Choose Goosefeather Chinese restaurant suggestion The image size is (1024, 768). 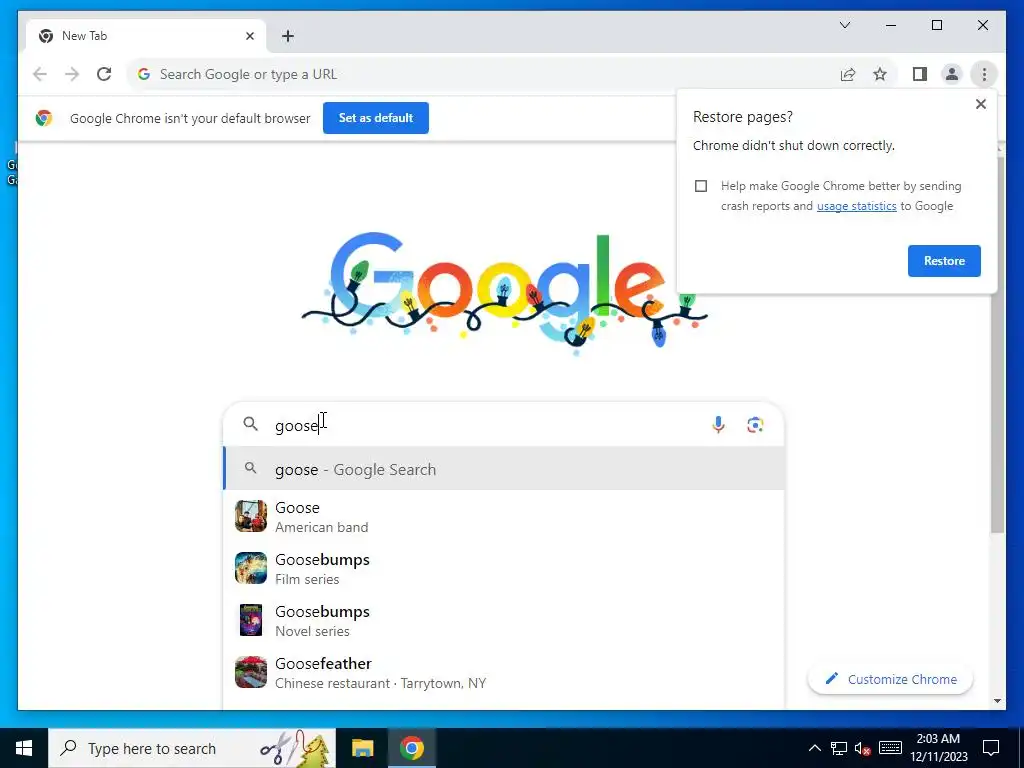tap(504, 673)
